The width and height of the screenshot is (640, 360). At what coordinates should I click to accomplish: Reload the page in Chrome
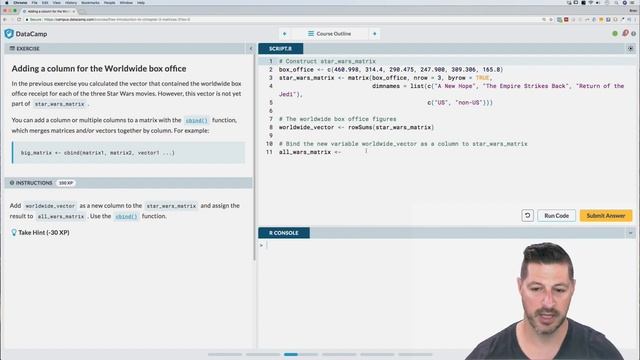pos(19,20)
